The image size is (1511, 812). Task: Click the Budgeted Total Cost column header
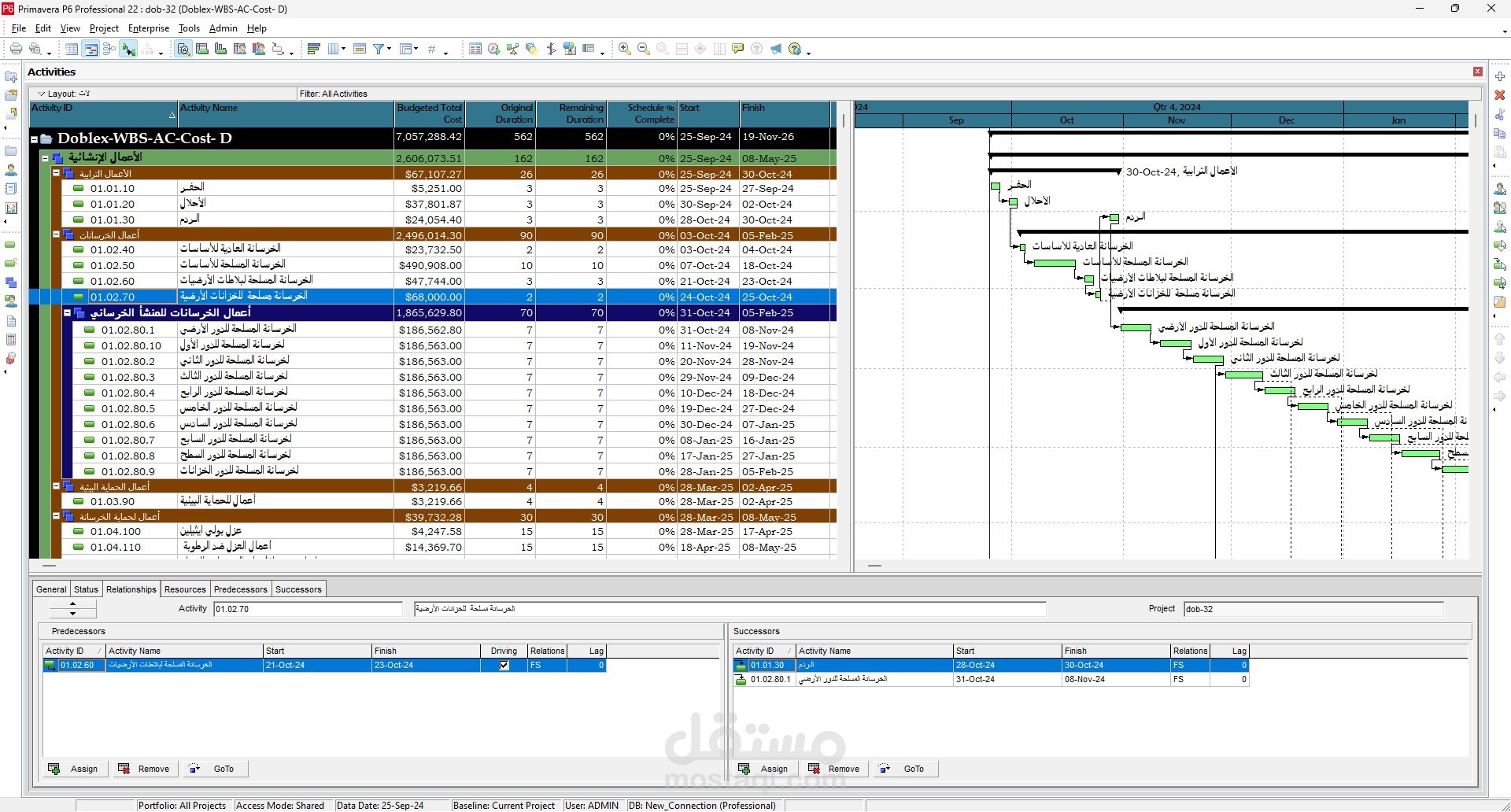click(x=430, y=113)
